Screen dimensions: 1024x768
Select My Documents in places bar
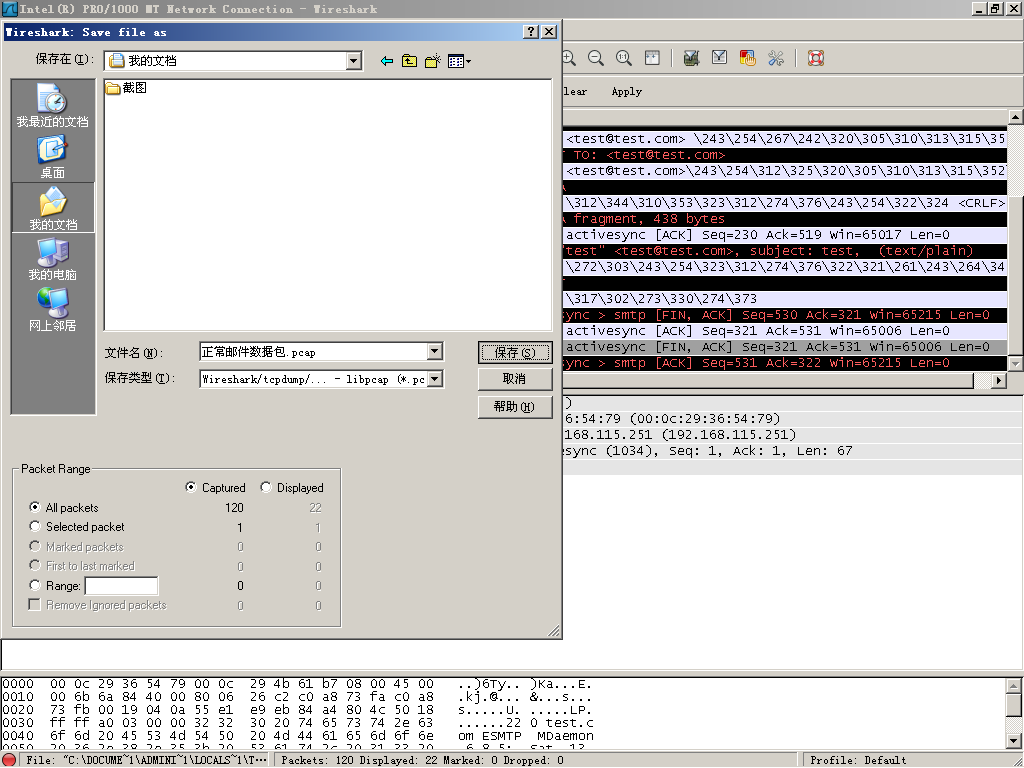click(x=52, y=208)
